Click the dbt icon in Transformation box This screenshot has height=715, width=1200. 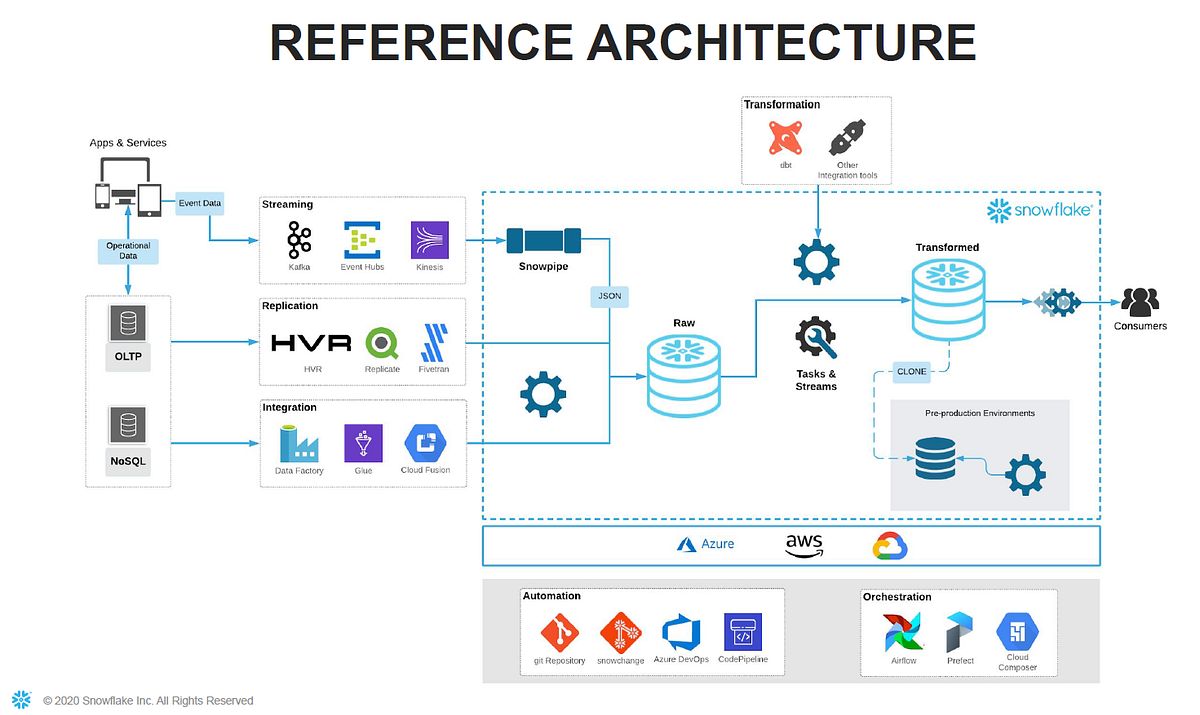[x=786, y=138]
